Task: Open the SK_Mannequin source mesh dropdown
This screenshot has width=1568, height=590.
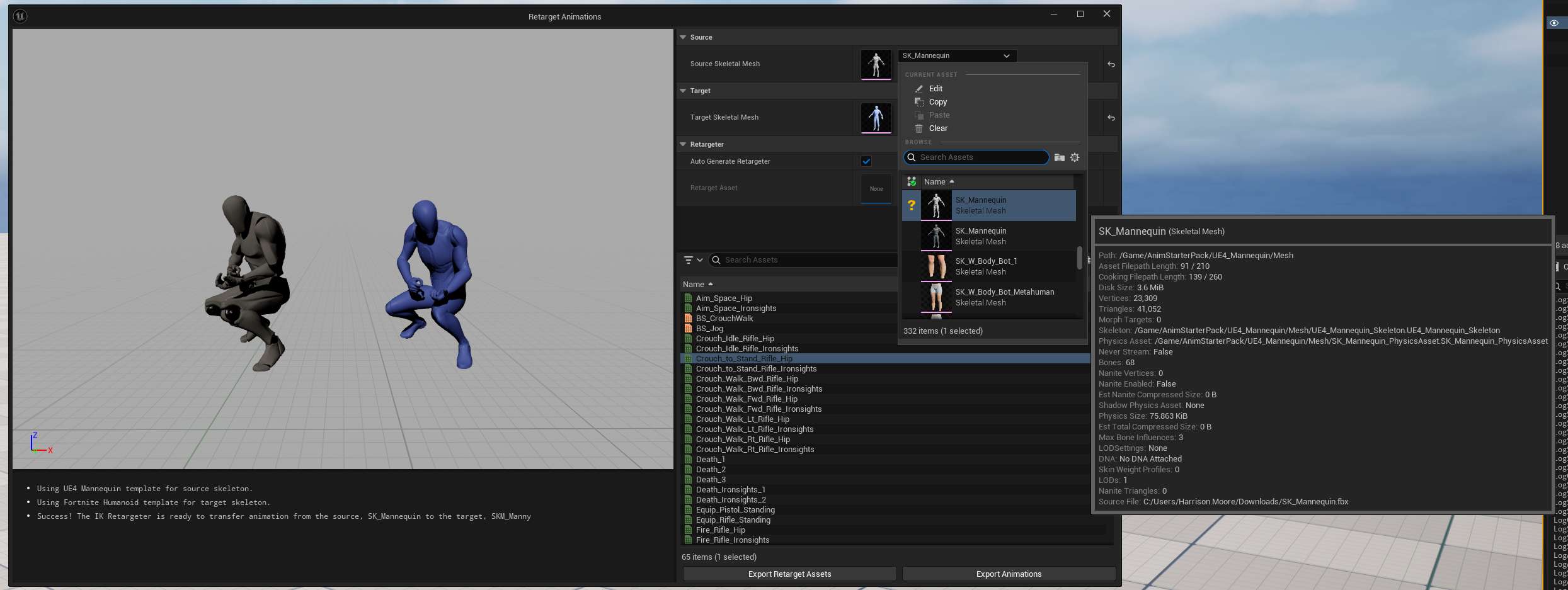Action: [956, 56]
